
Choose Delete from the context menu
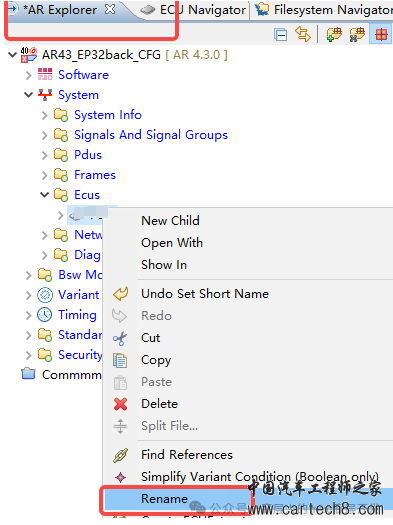click(x=159, y=404)
